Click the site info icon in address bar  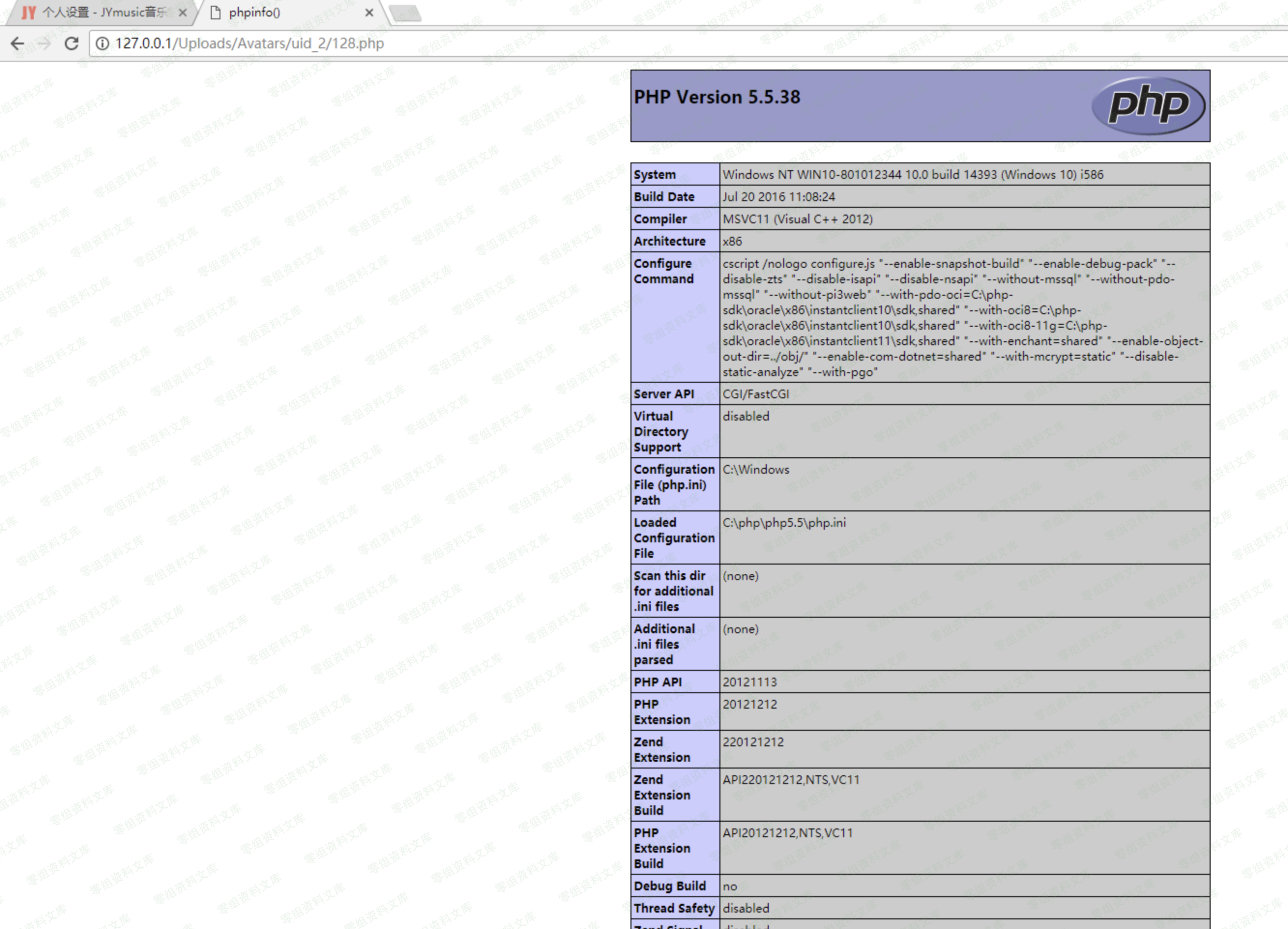[102, 44]
